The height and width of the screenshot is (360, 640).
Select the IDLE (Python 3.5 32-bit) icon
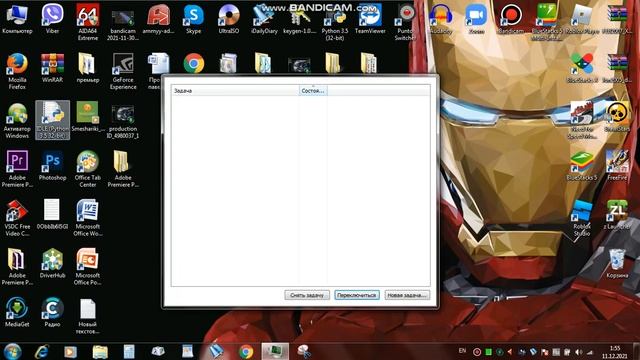pos(52,120)
